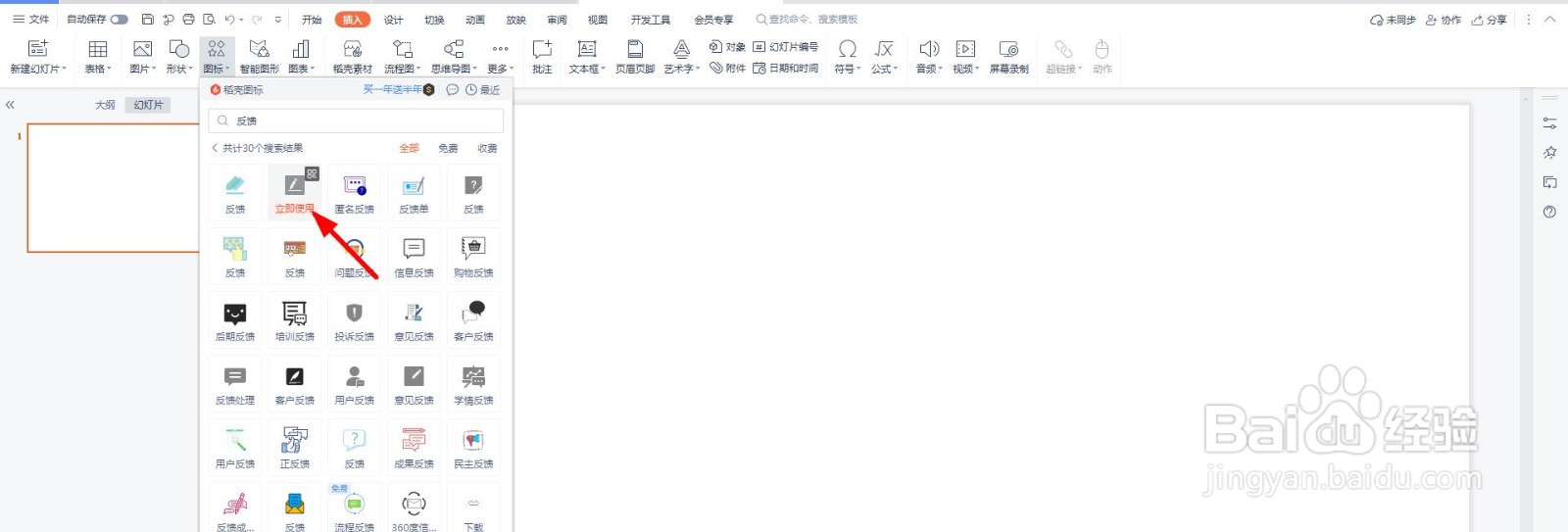Toggle the 自动保存 auto-save switch

[120, 20]
